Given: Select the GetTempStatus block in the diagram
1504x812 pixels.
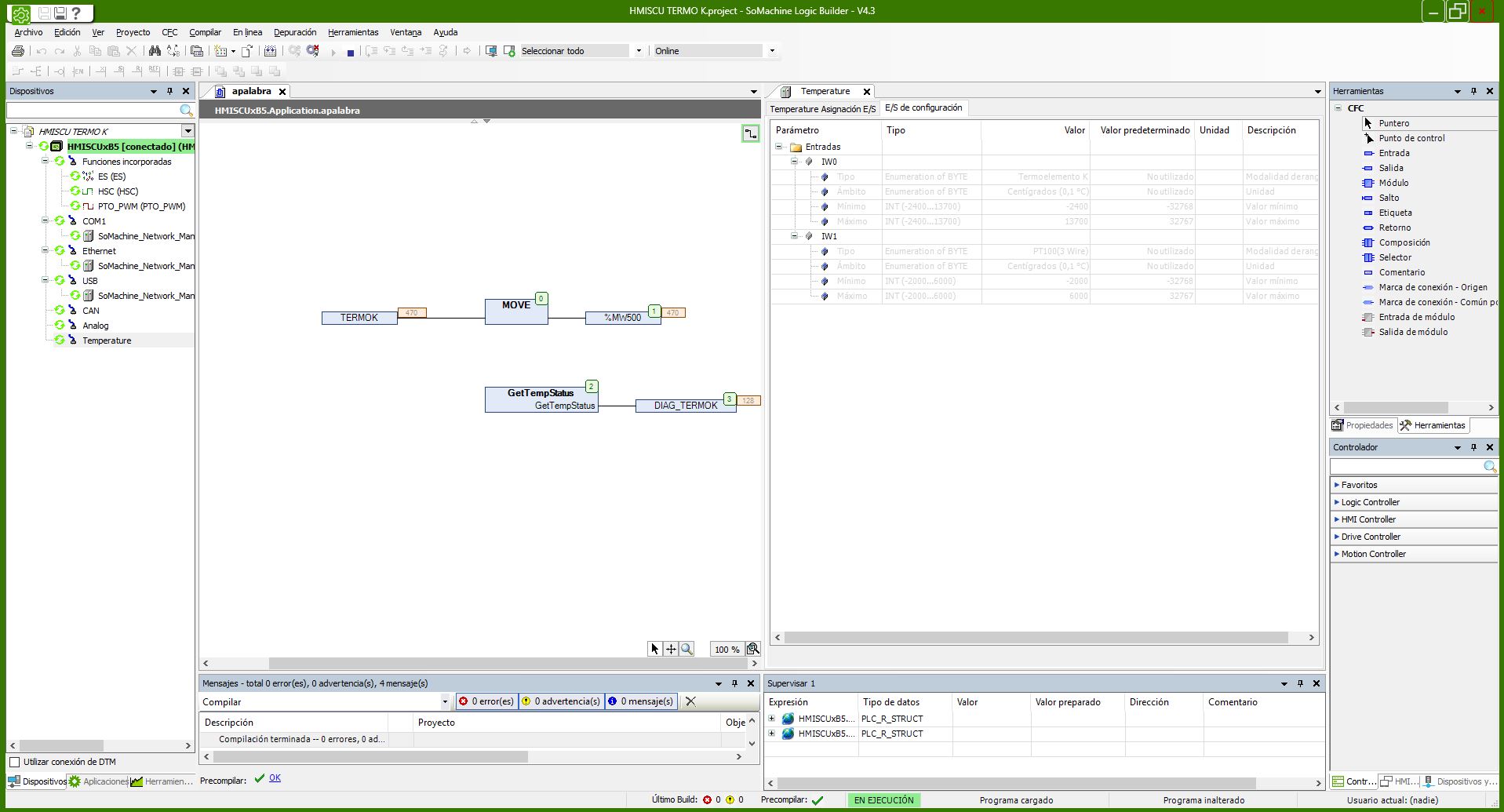Looking at the screenshot, I should [541, 399].
